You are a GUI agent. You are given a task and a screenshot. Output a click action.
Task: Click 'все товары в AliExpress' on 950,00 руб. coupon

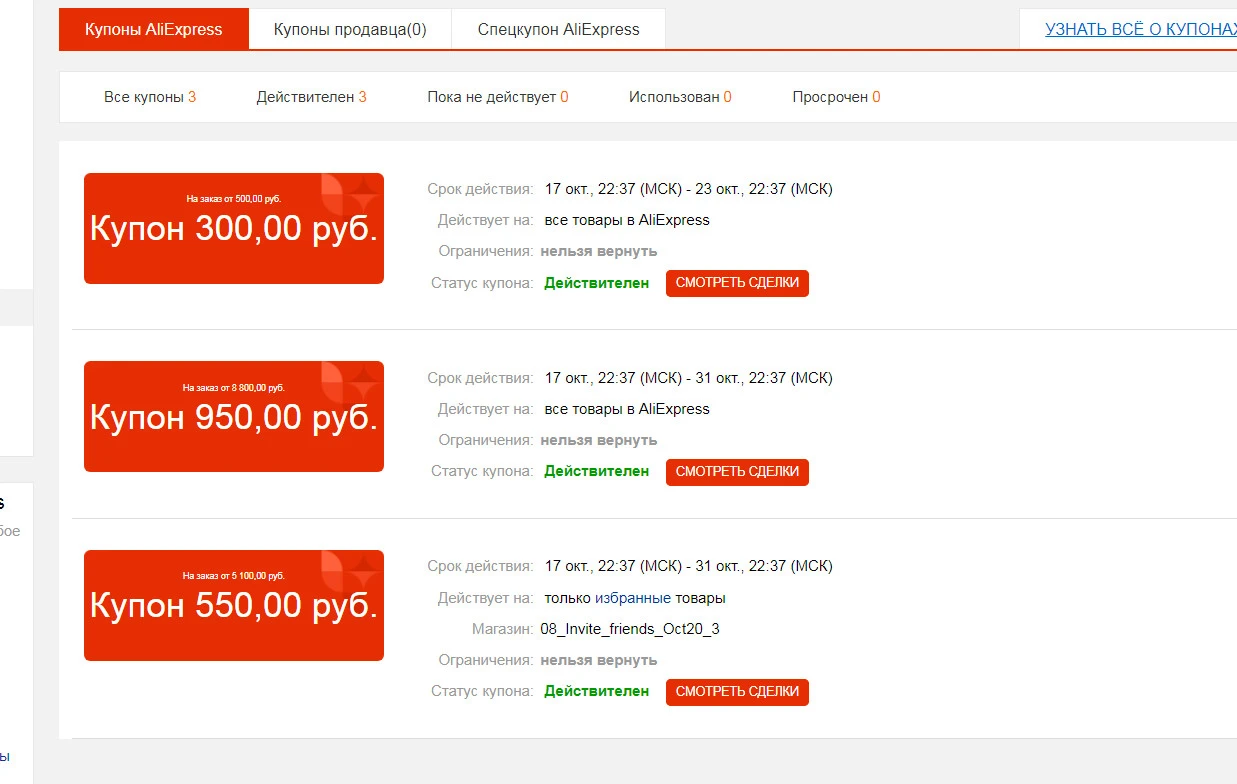(627, 409)
